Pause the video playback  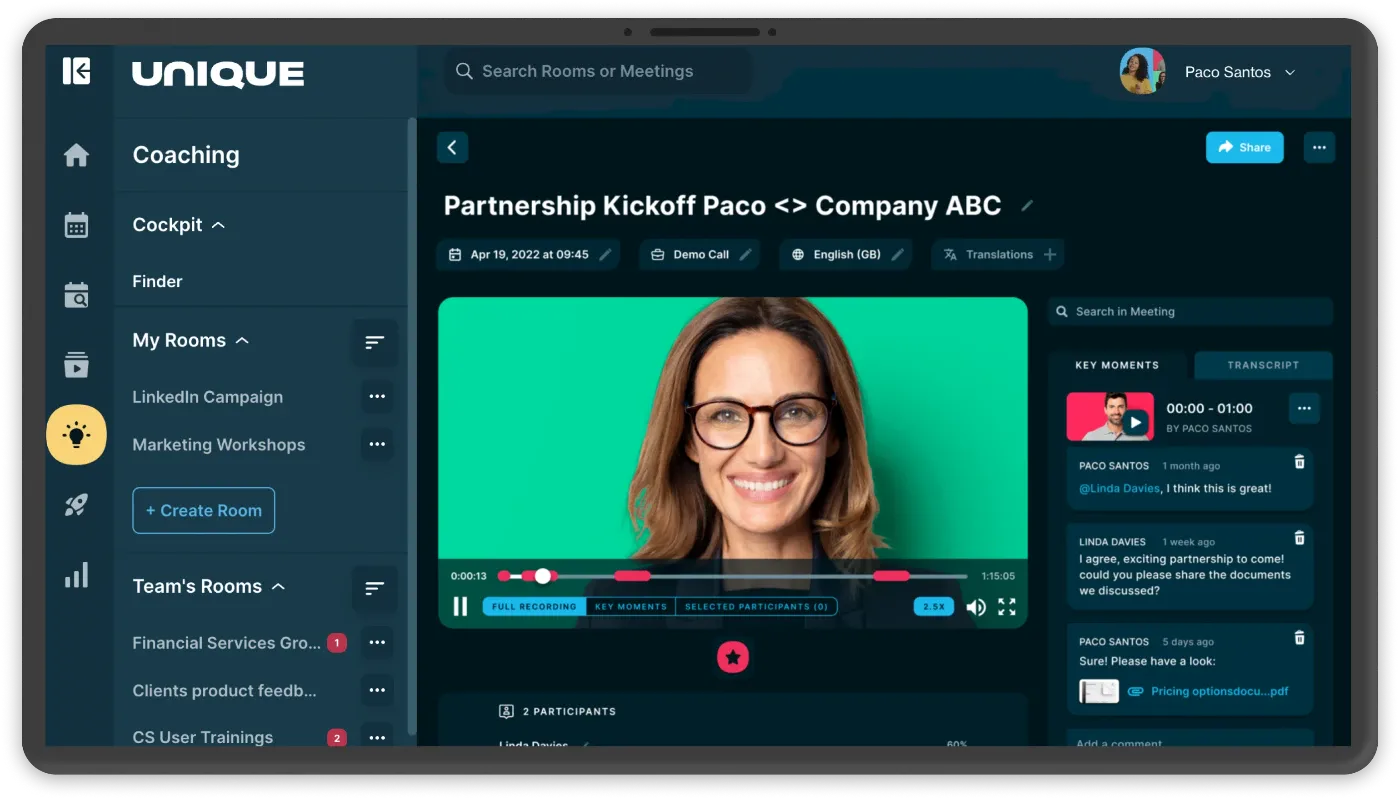pyautogui.click(x=460, y=606)
